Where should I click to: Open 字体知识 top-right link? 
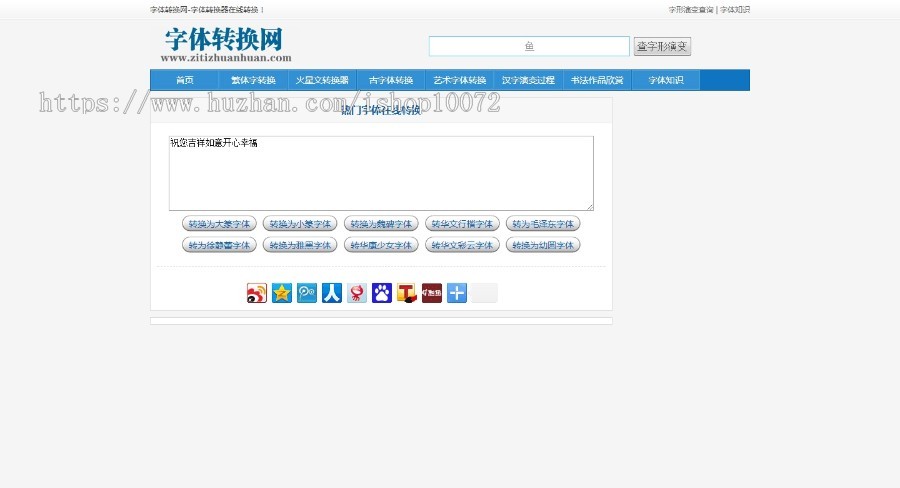pyautogui.click(x=735, y=10)
